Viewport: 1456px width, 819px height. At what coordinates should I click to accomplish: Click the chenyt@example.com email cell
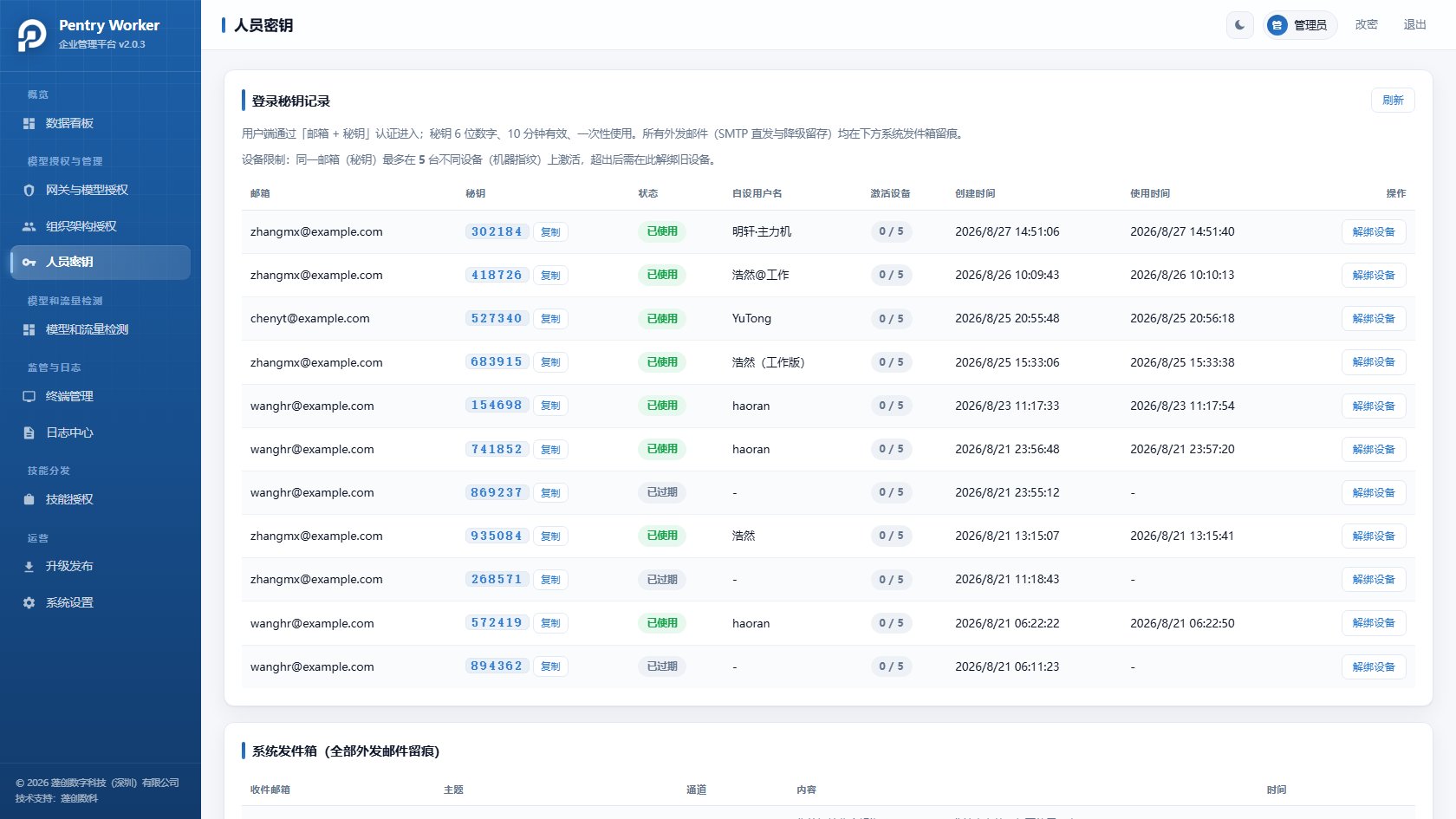pyautogui.click(x=310, y=318)
